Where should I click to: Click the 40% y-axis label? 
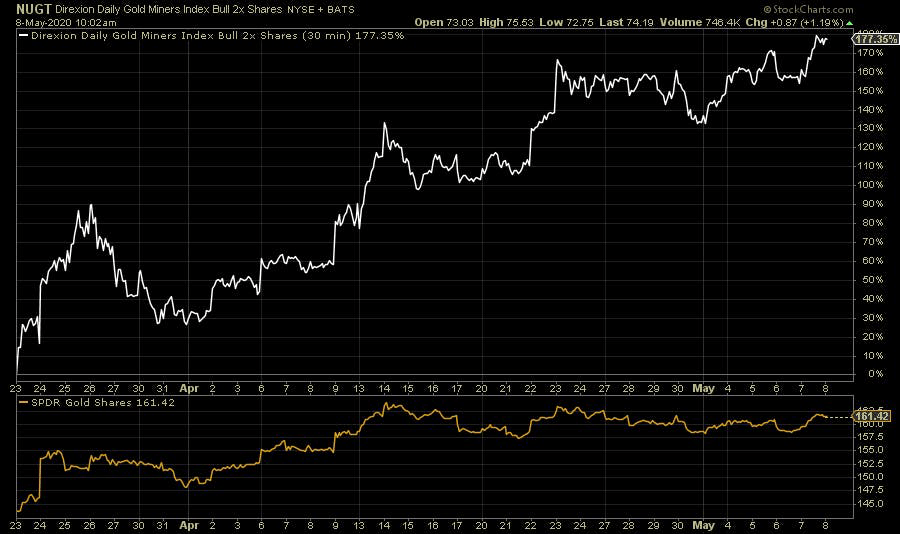pyautogui.click(x=873, y=299)
